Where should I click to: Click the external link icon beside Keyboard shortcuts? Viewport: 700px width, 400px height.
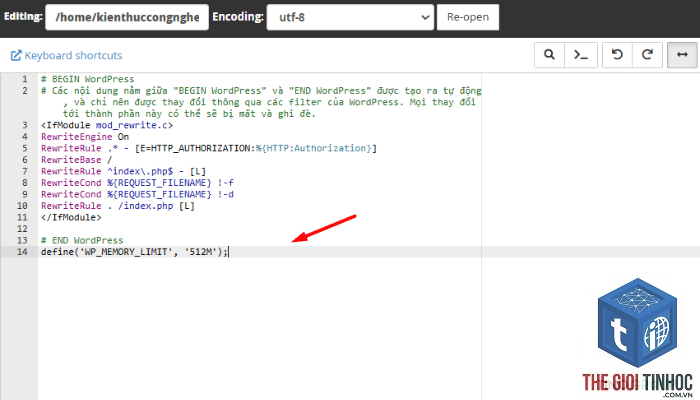[16, 55]
